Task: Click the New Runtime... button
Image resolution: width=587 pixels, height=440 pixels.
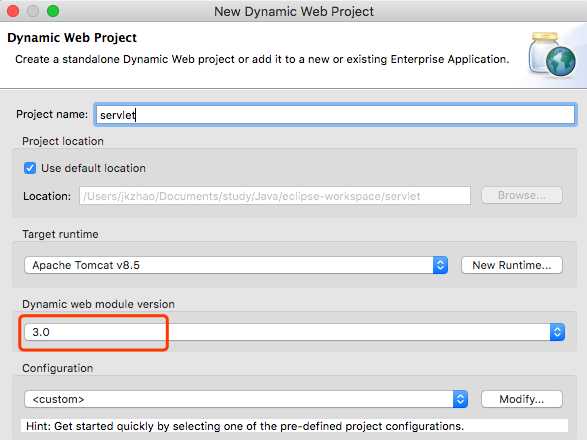Action: pos(512,265)
